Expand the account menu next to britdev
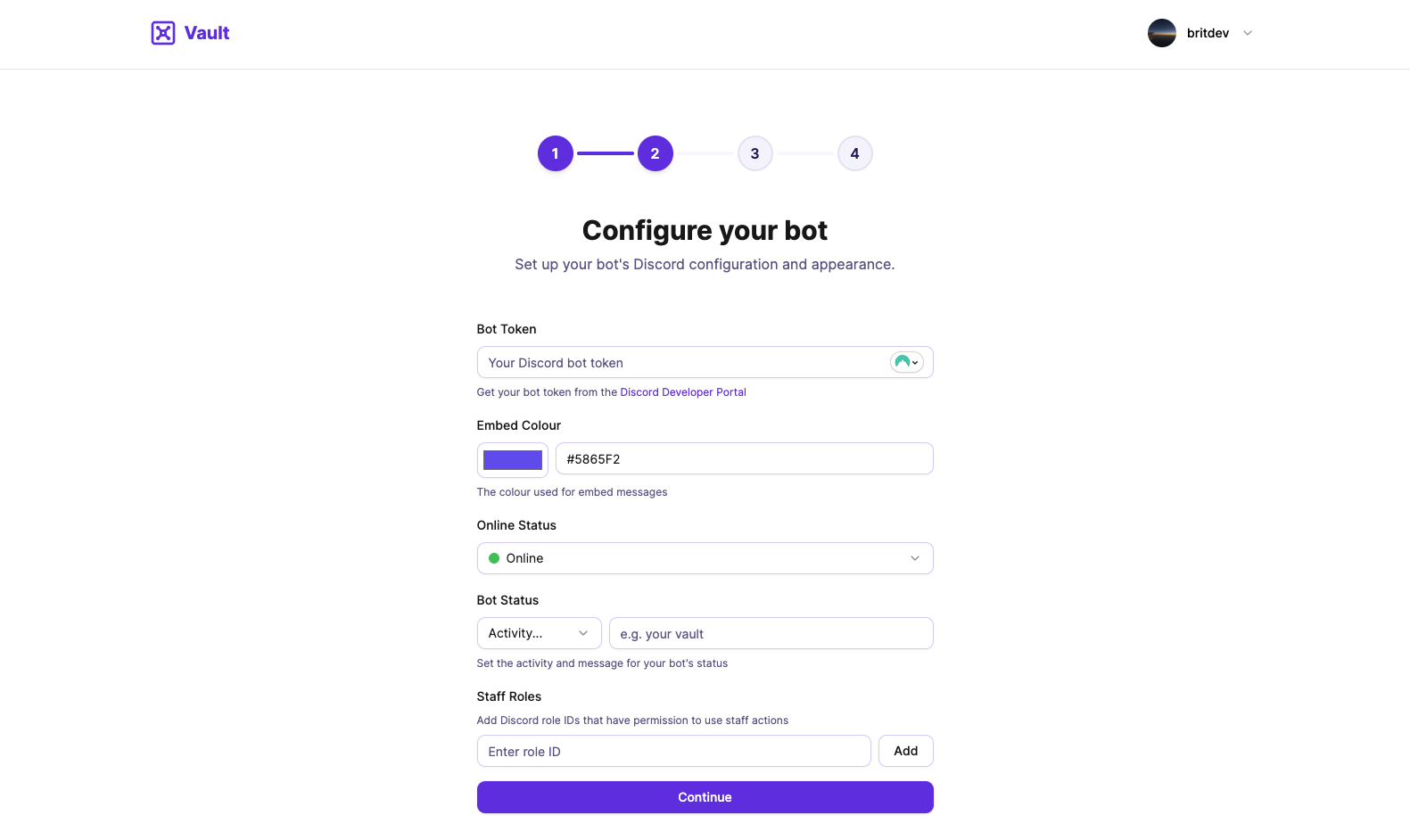The image size is (1410, 840). 1246,33
